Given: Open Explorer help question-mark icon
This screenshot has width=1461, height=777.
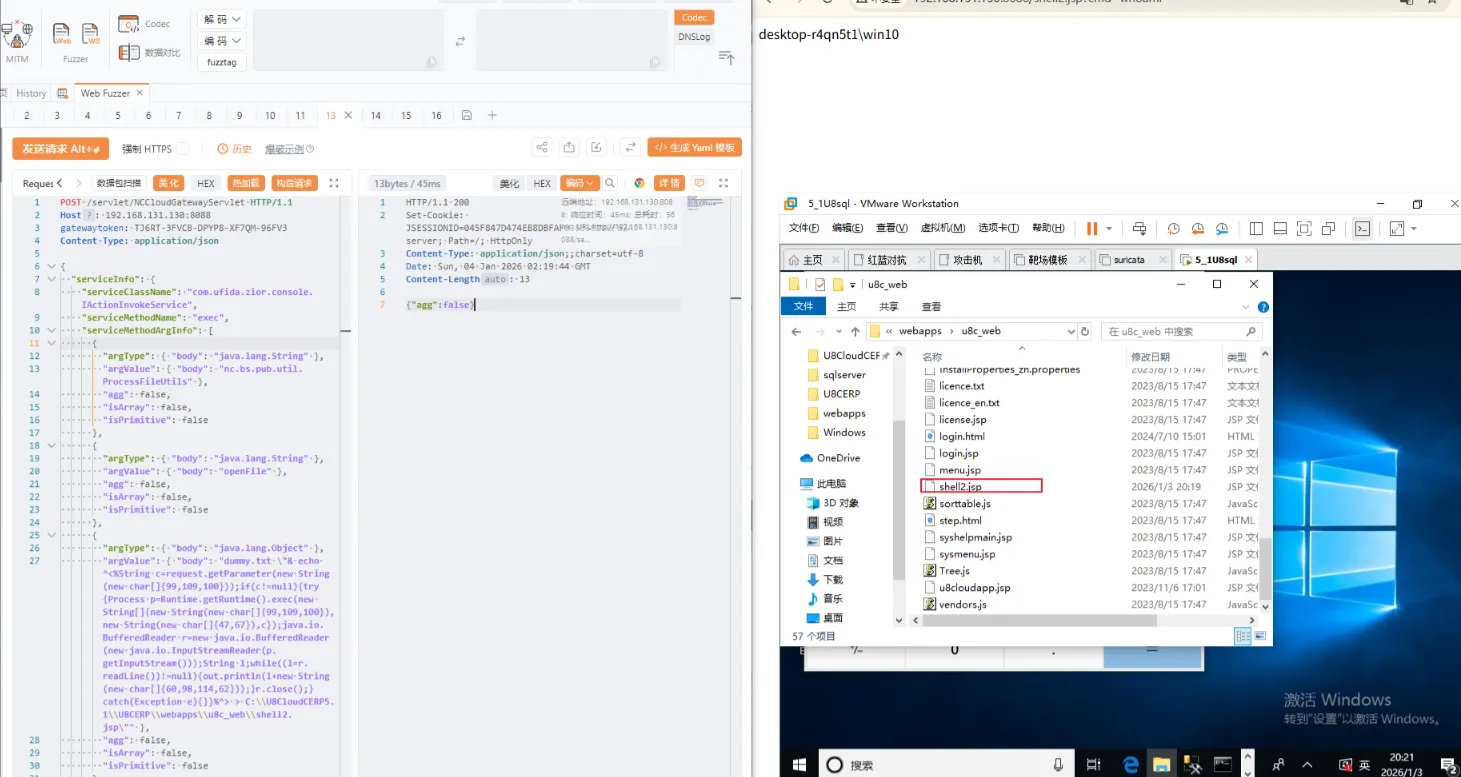Looking at the screenshot, I should pos(1264,307).
